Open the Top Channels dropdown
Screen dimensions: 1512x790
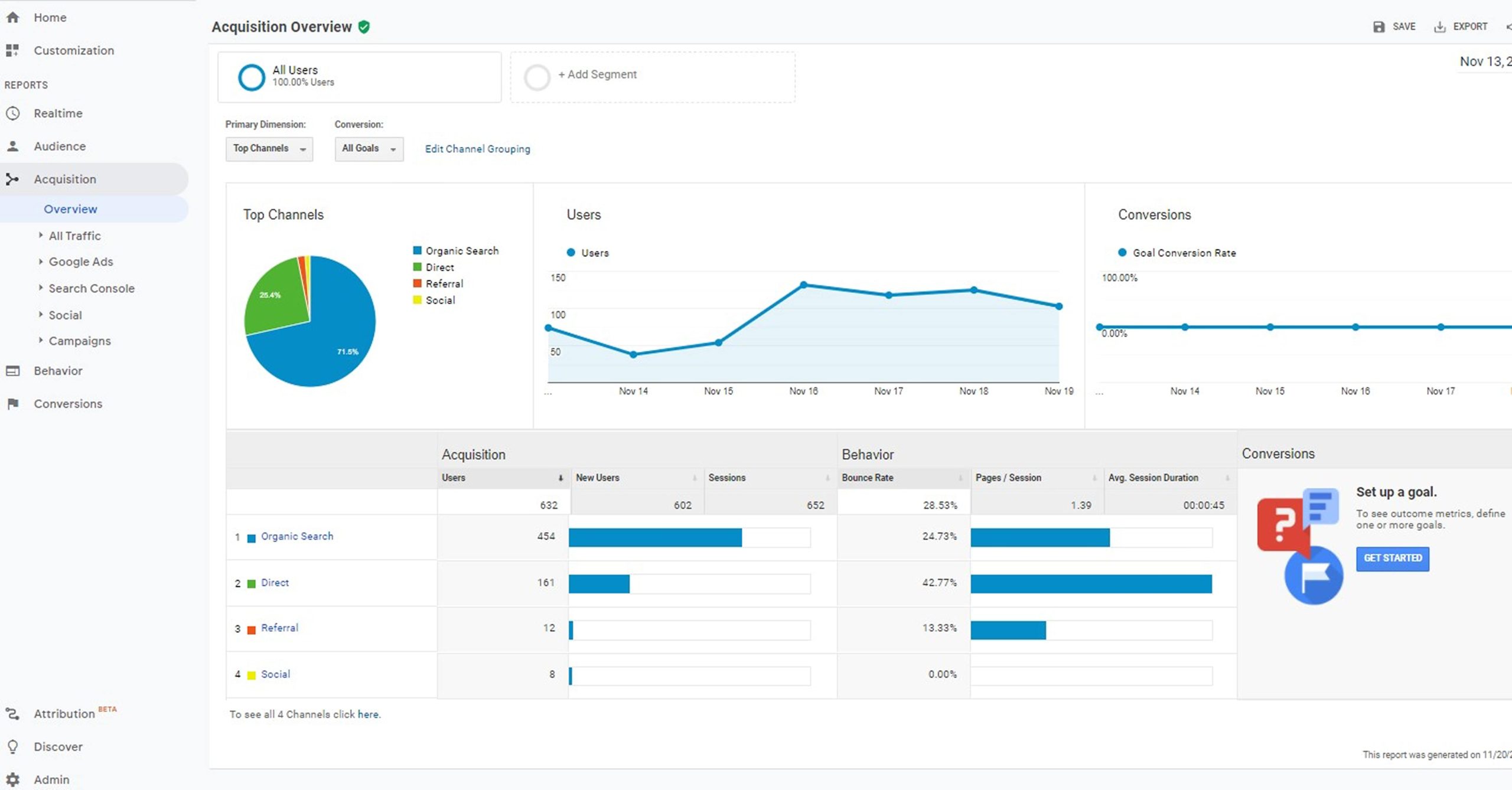269,149
